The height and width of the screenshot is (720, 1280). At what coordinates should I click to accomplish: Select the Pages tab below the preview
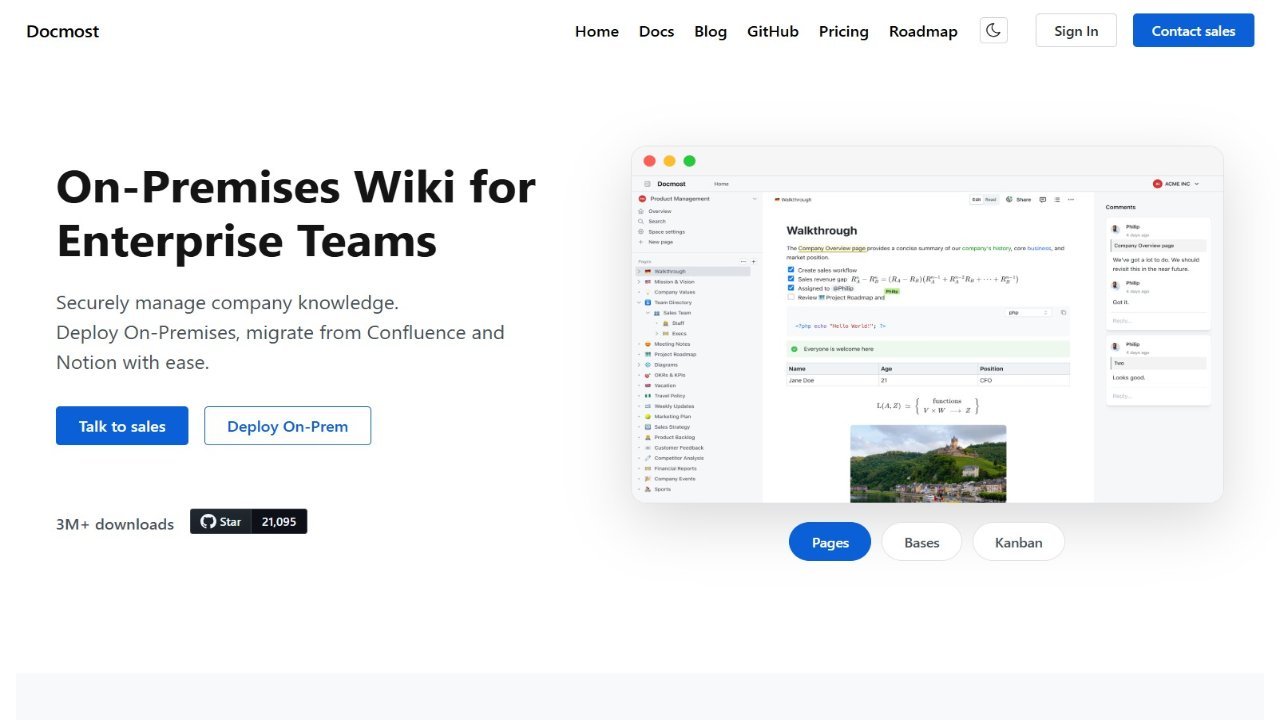pyautogui.click(x=830, y=542)
